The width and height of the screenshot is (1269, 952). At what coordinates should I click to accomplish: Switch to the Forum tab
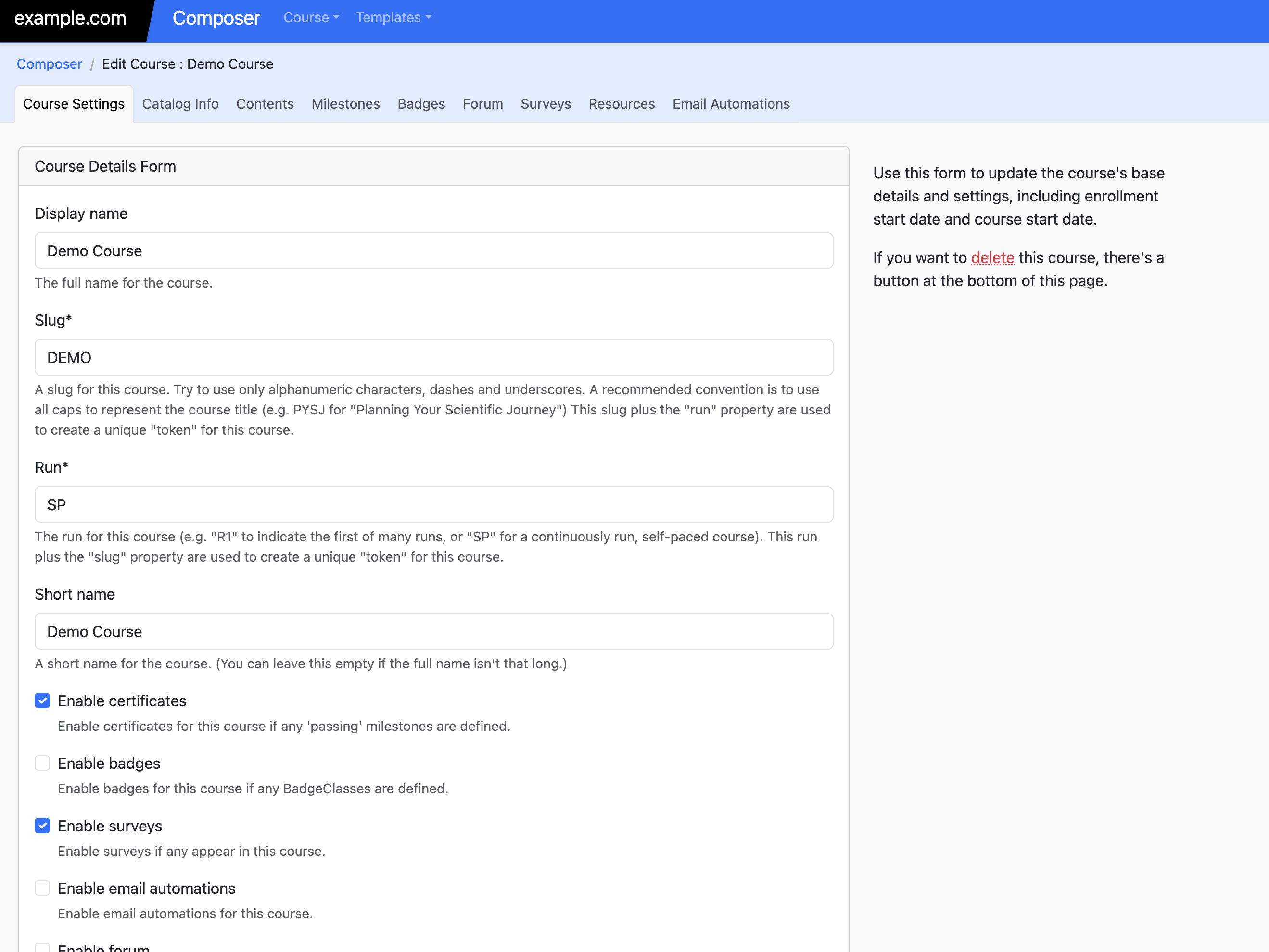click(482, 104)
